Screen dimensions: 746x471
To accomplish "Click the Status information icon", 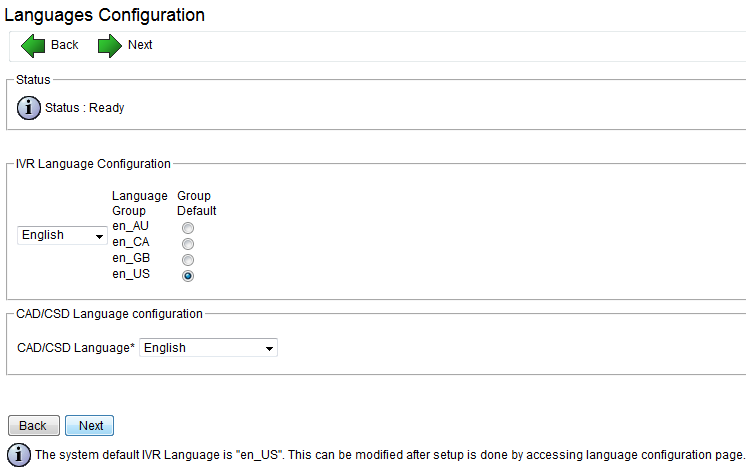I will 29,107.
